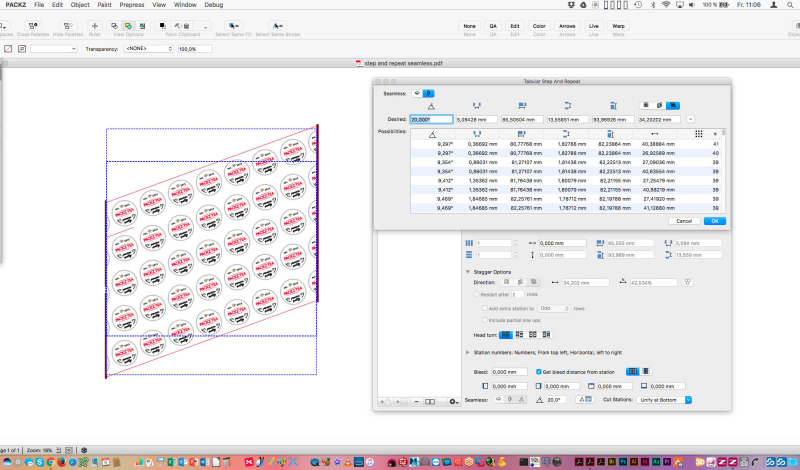Select the first Head turn layout icon

coord(506,335)
